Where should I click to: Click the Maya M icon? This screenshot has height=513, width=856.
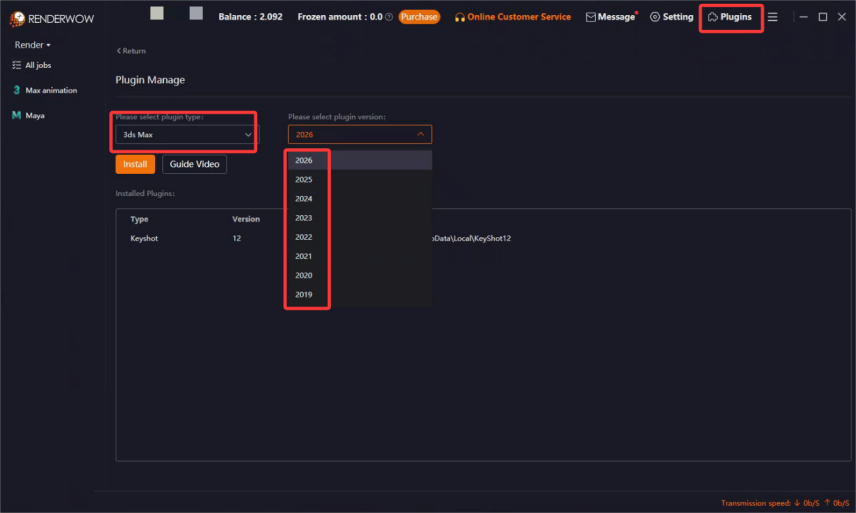pos(16,115)
